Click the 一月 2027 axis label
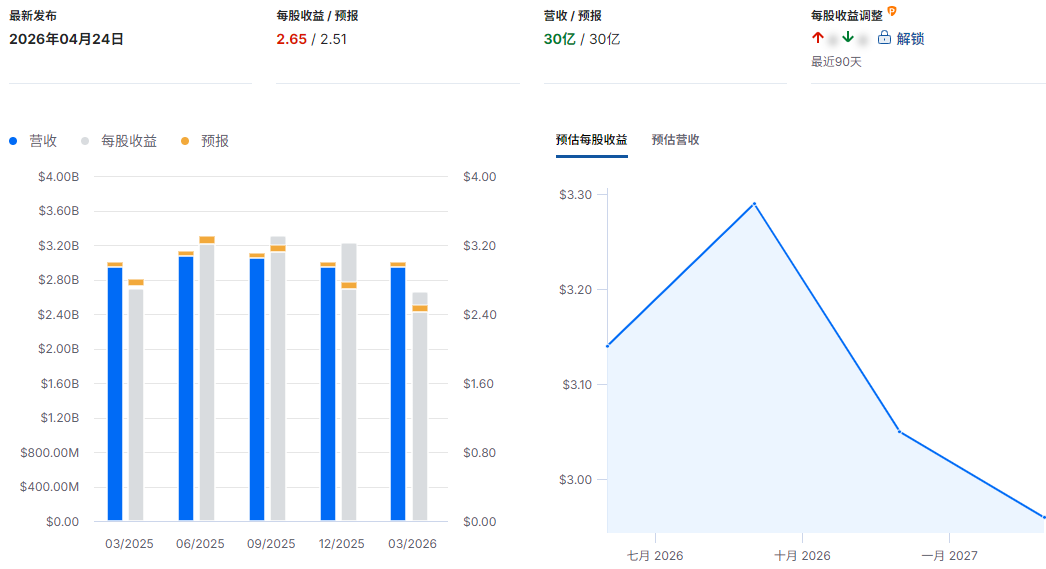The height and width of the screenshot is (569, 1046). point(949,556)
